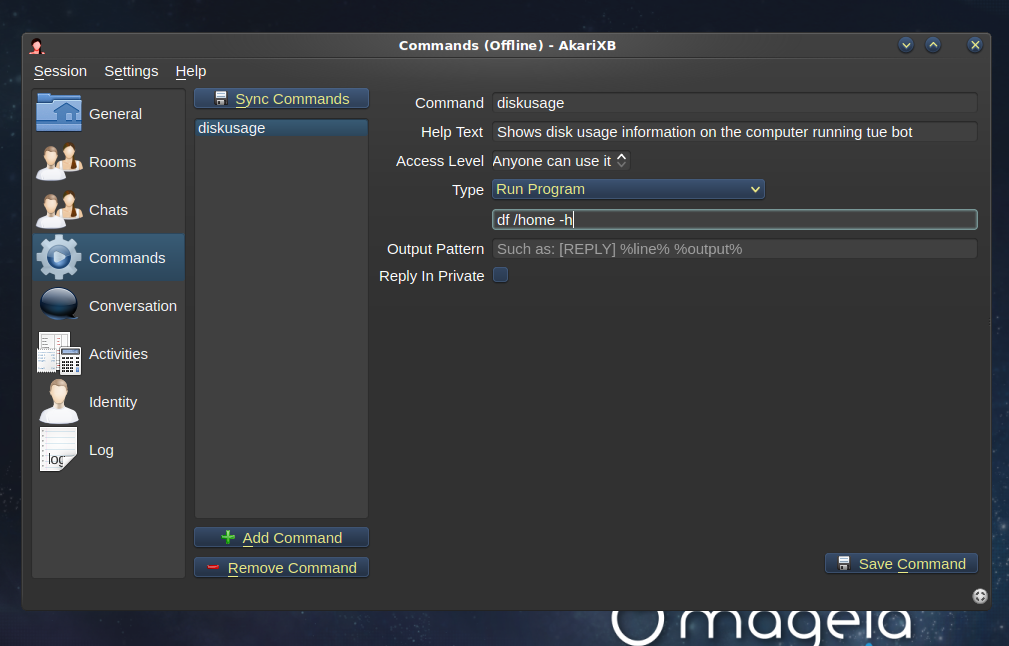The image size is (1009, 646).
Task: Click the program field containing df /home -h
Action: coord(735,219)
